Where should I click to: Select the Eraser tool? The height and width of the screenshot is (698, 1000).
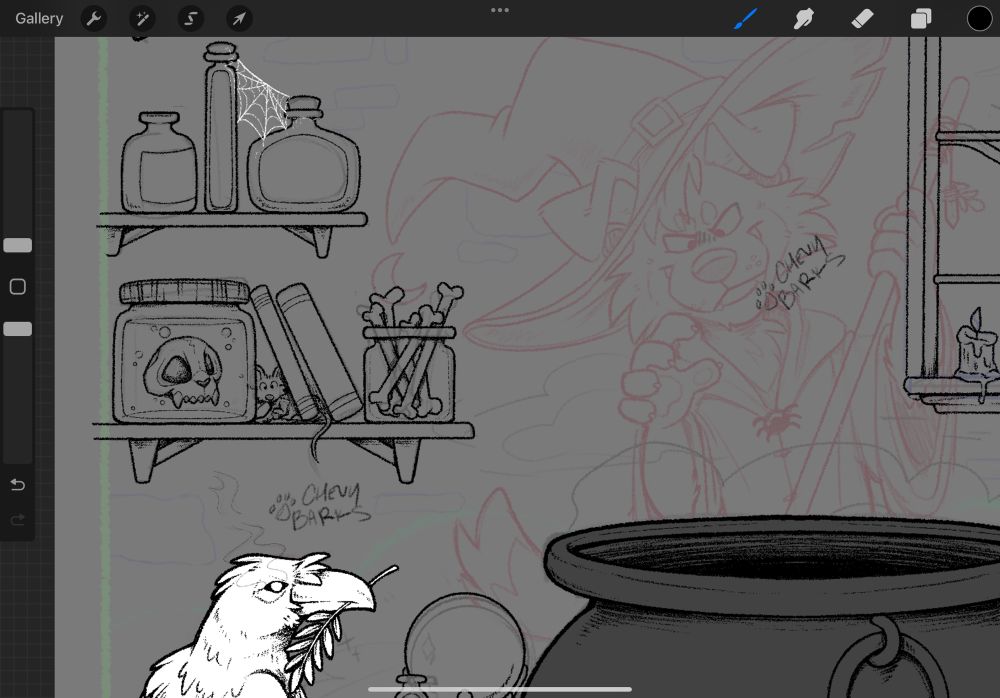[862, 19]
